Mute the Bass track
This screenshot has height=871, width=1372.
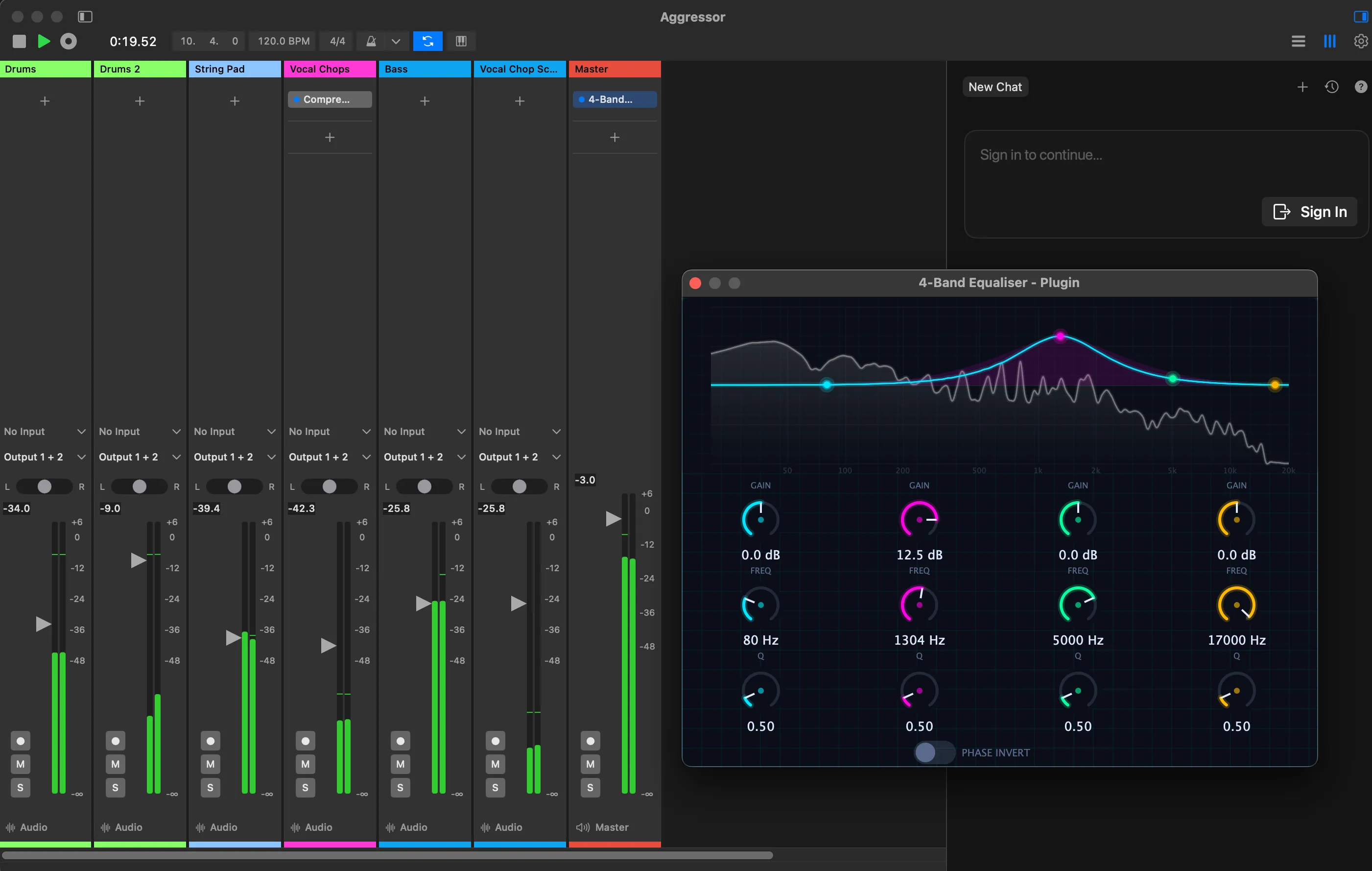pyautogui.click(x=401, y=764)
